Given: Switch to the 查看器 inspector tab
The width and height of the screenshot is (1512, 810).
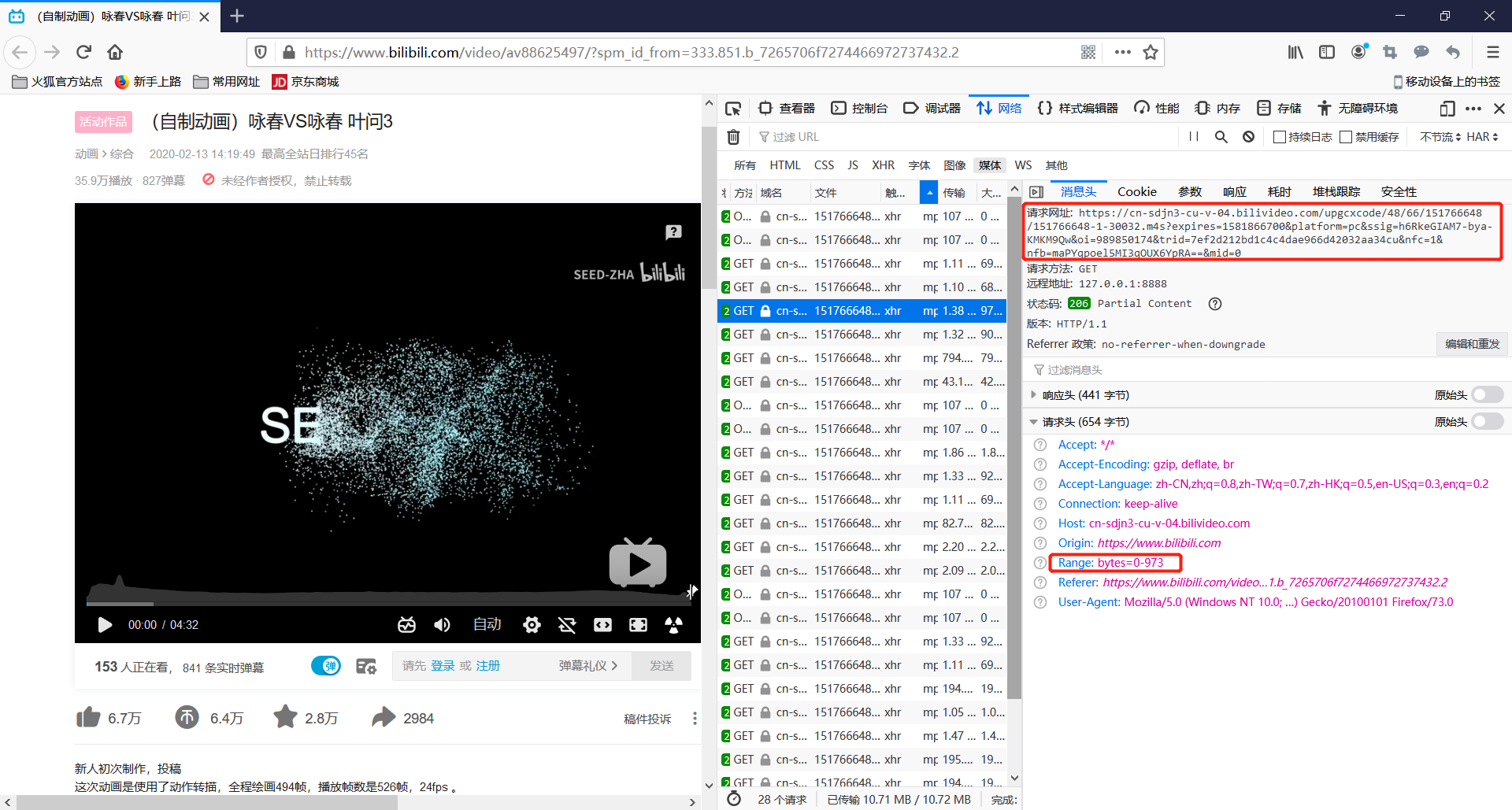Looking at the screenshot, I should (x=787, y=109).
